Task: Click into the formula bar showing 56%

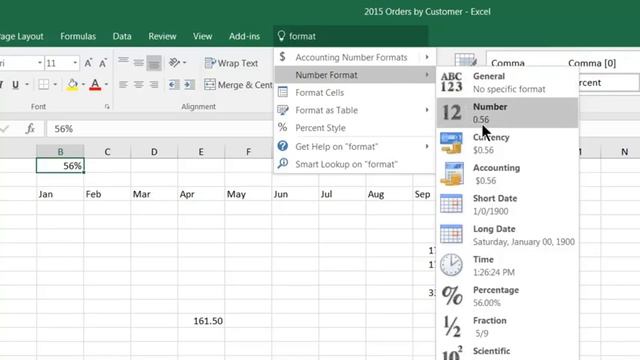Action: 159,129
